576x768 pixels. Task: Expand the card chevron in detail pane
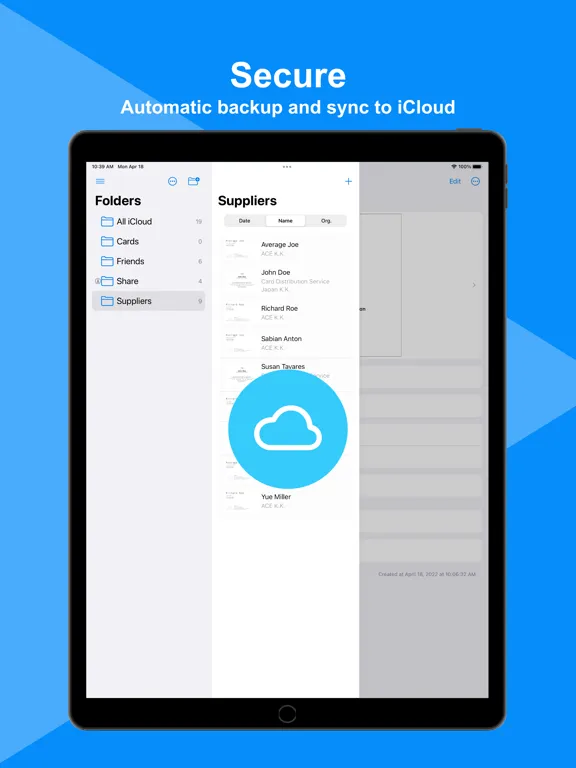point(474,285)
